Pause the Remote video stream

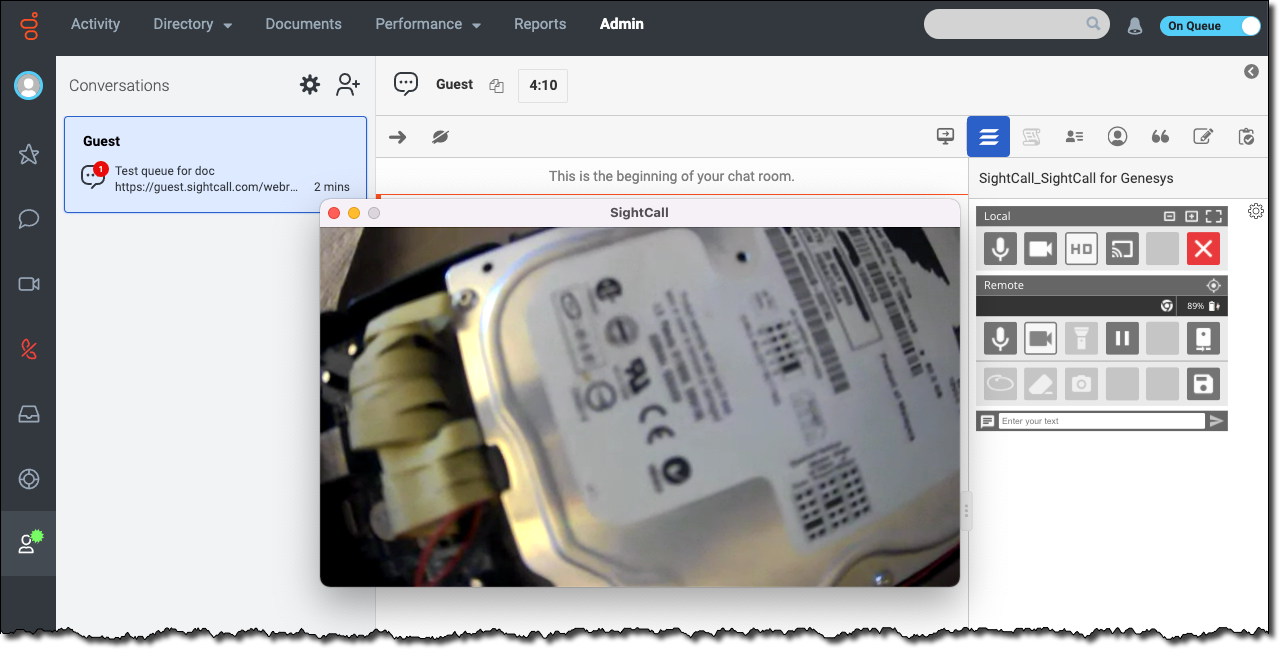tap(1122, 338)
